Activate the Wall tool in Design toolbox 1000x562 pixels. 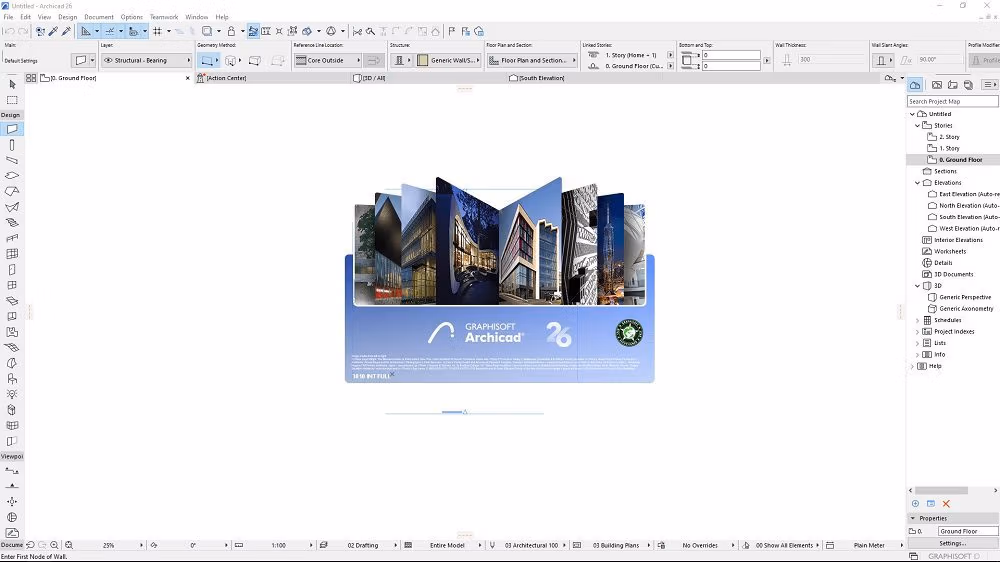point(12,129)
